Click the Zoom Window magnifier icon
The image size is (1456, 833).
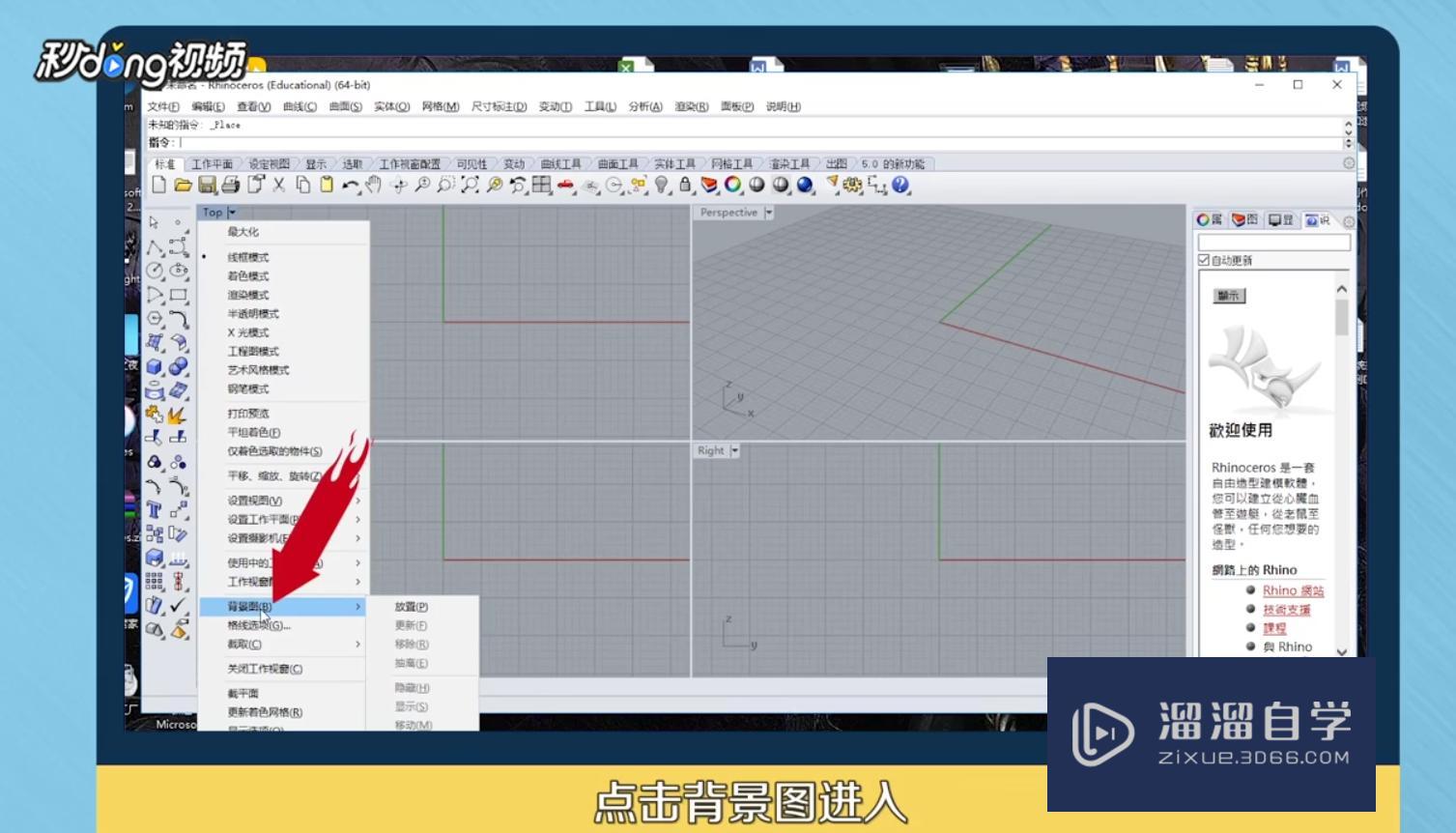pyautogui.click(x=446, y=185)
